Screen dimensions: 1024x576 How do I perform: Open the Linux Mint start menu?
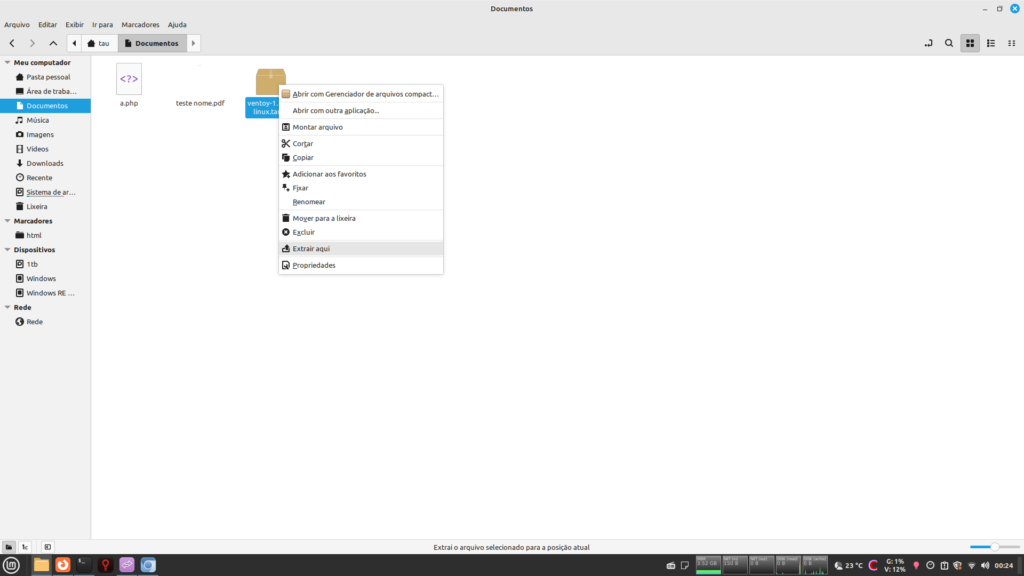pyautogui.click(x=12, y=565)
